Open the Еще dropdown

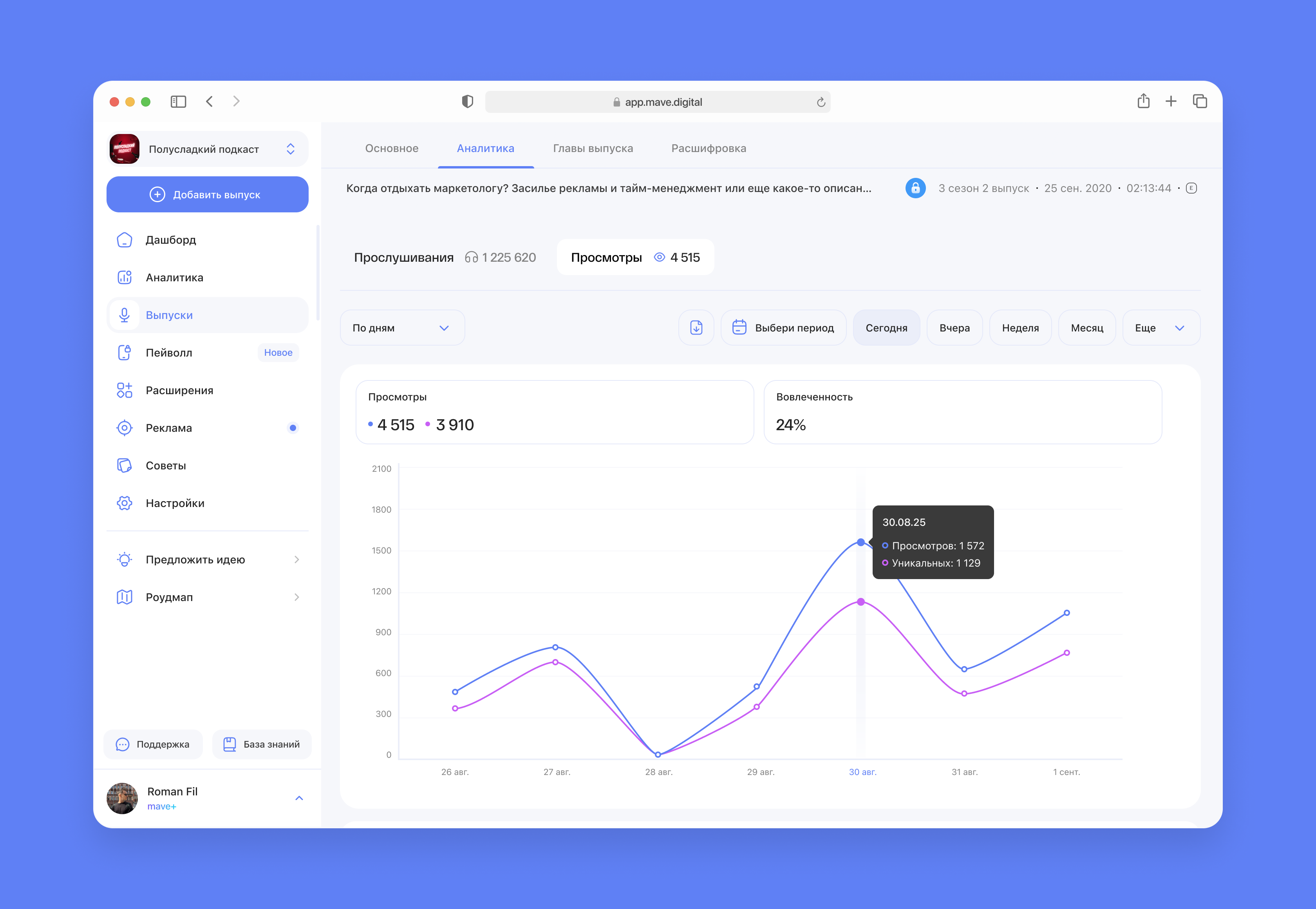pyautogui.click(x=1161, y=328)
